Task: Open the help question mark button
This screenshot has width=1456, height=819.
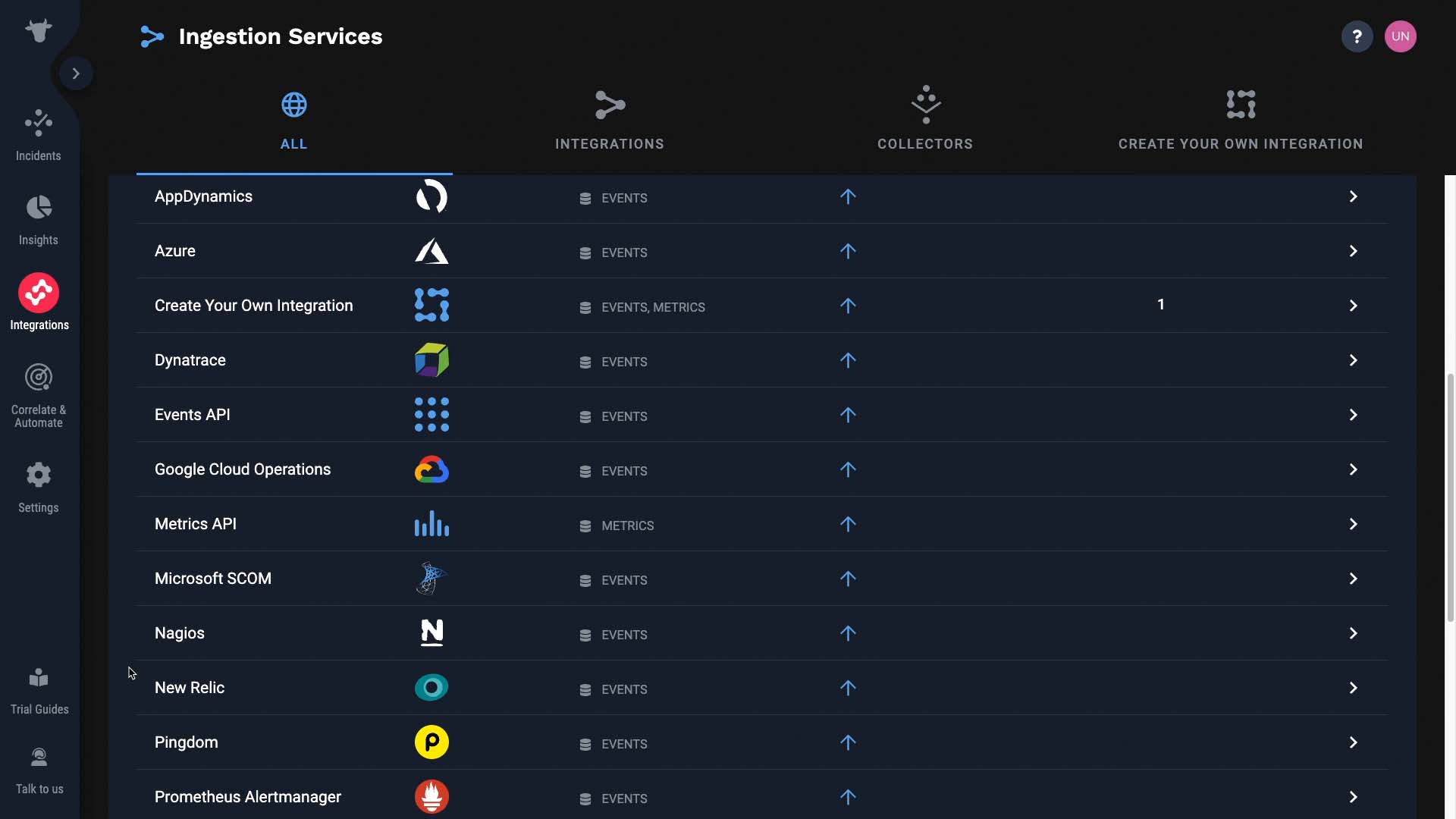Action: click(1357, 36)
